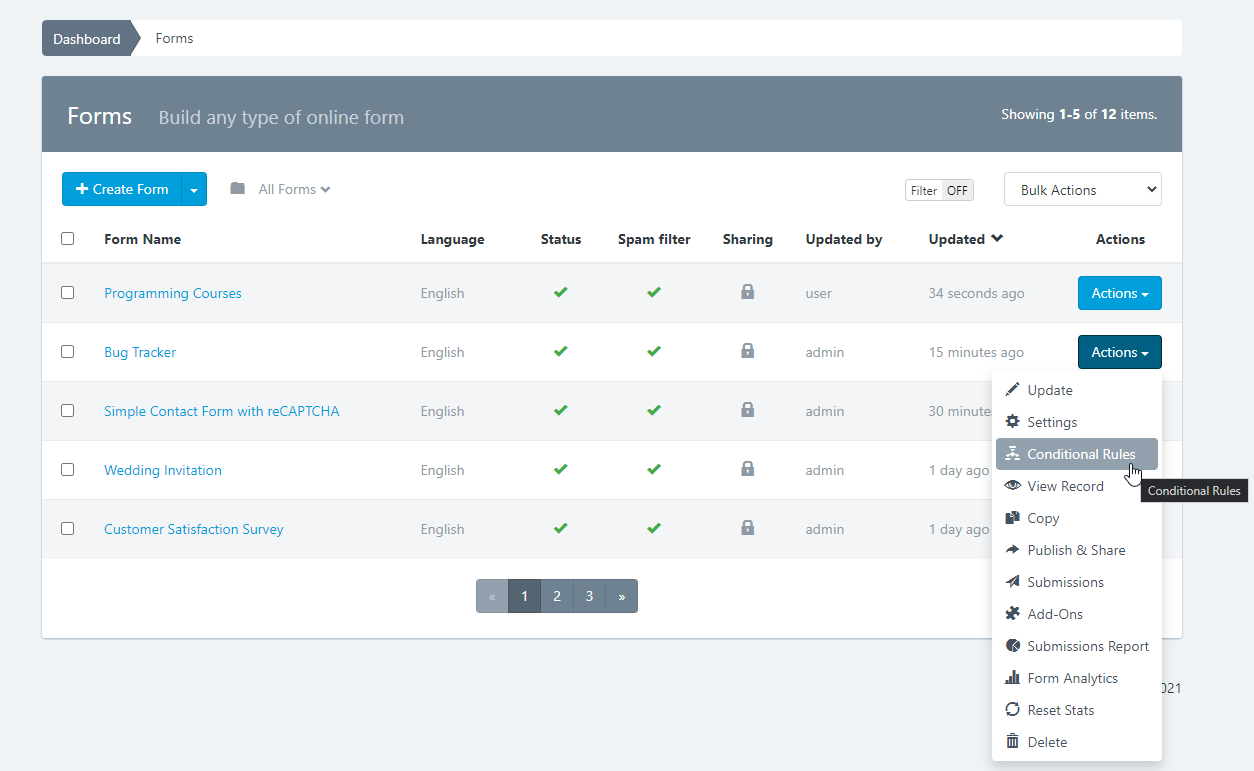
Task: Select Publish & Share from the menu
Action: point(1076,550)
